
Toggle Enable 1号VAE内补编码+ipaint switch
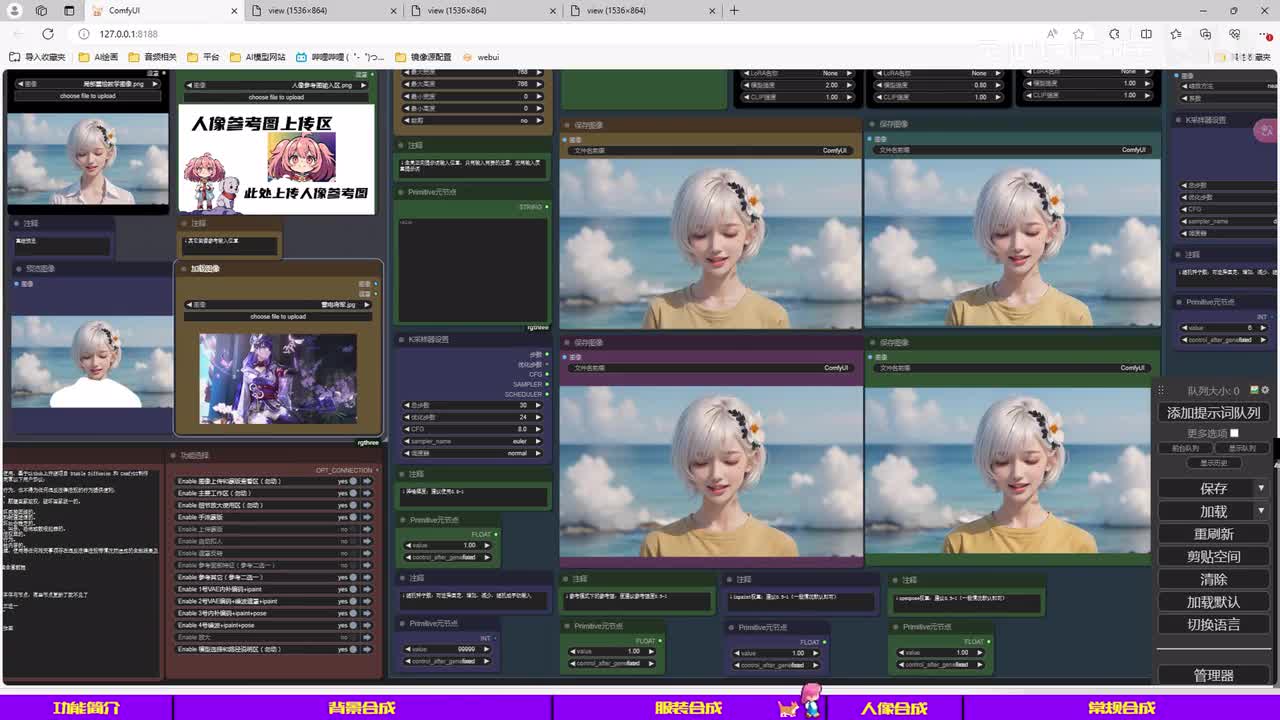(352, 589)
